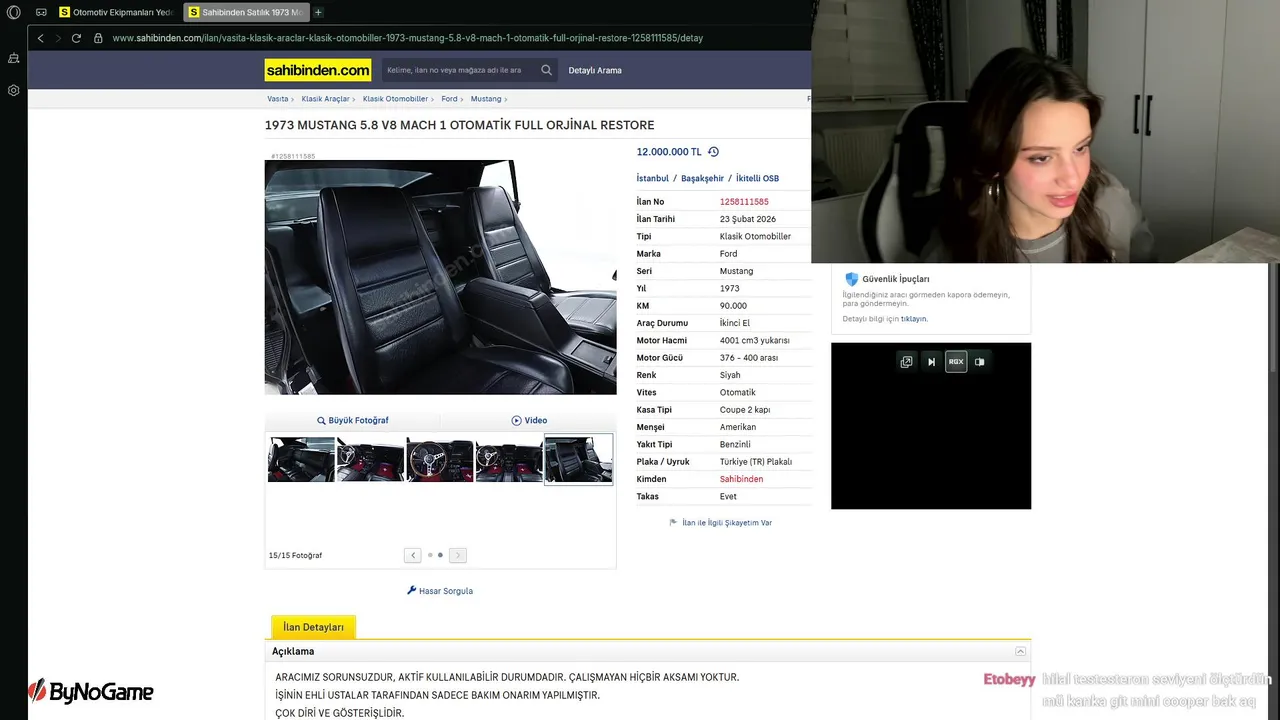
Task: Select the Sahibinden Satılık 1973 browser tab
Action: [x=246, y=12]
